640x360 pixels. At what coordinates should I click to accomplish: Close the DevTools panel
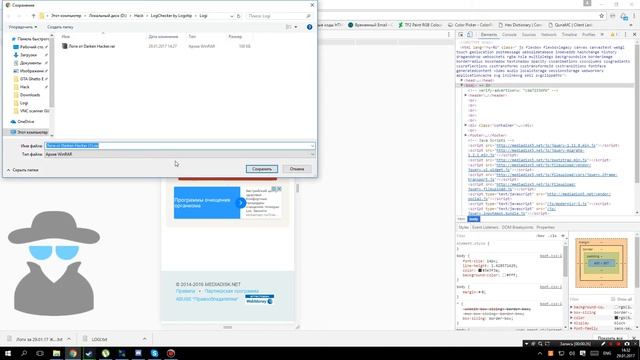(634, 35)
